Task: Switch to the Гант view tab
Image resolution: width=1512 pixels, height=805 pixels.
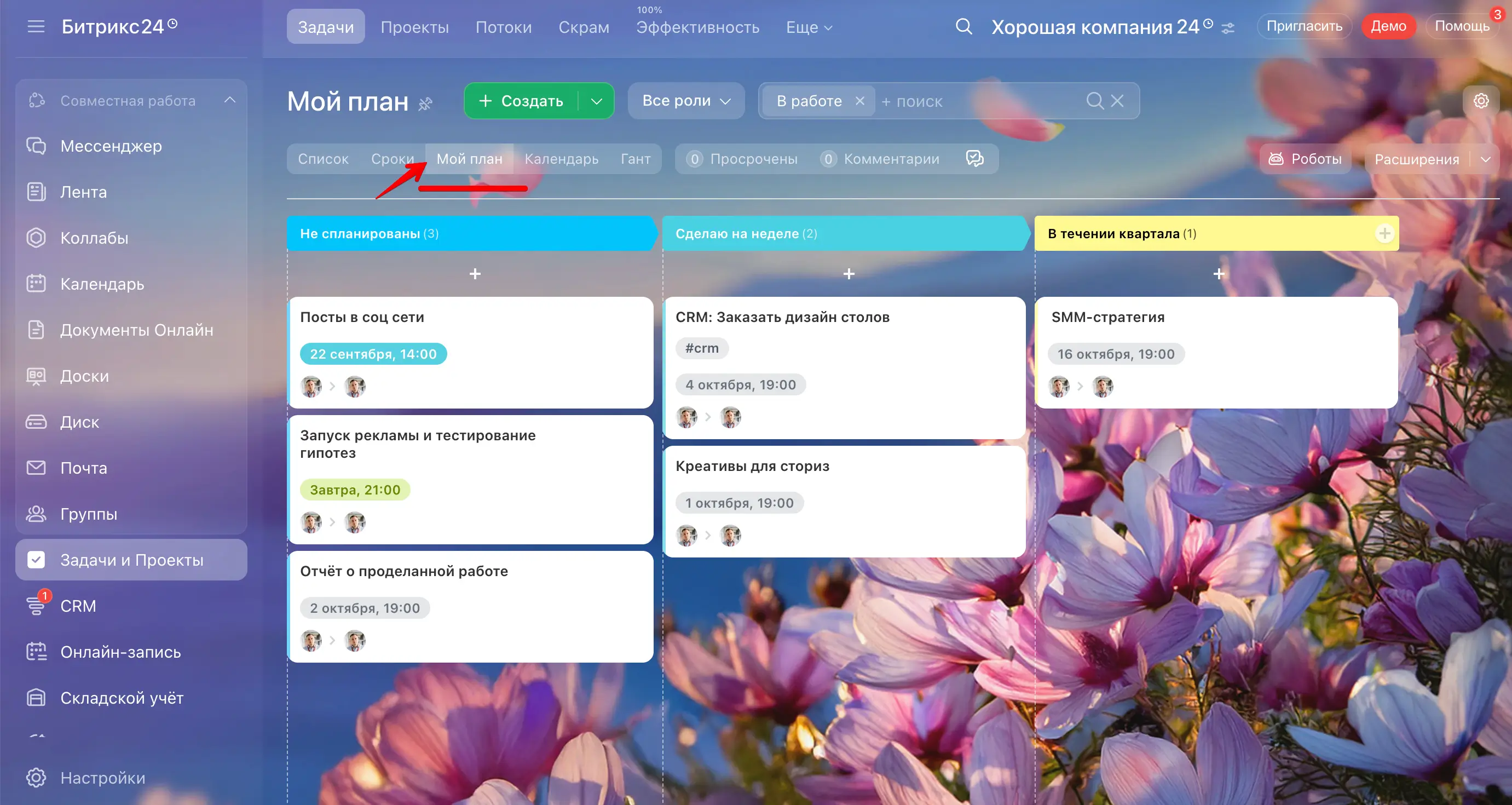Action: pos(635,158)
